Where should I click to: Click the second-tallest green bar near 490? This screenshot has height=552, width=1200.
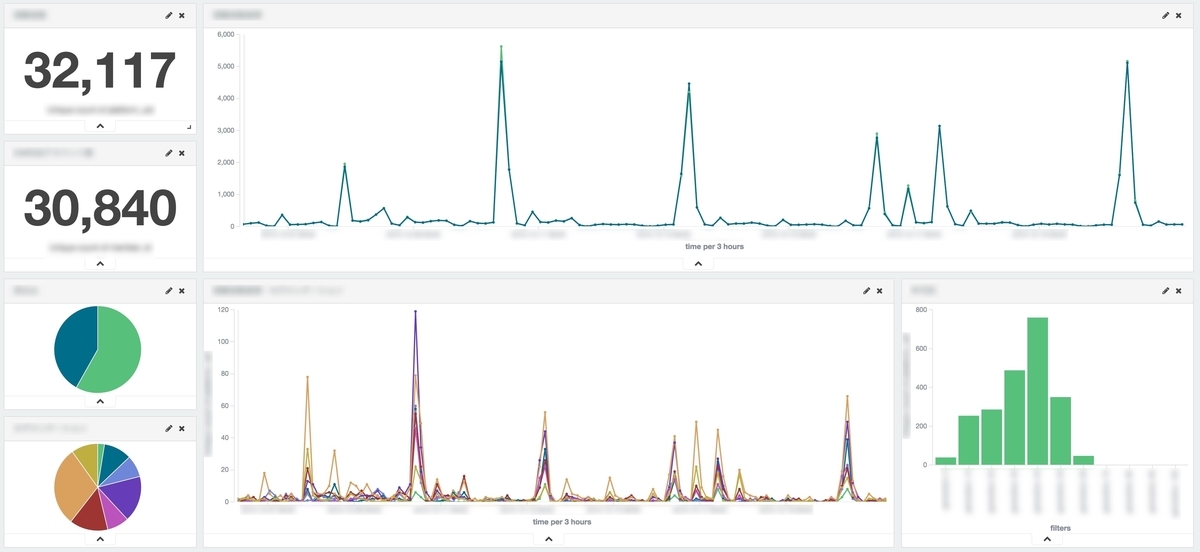pyautogui.click(x=1014, y=418)
